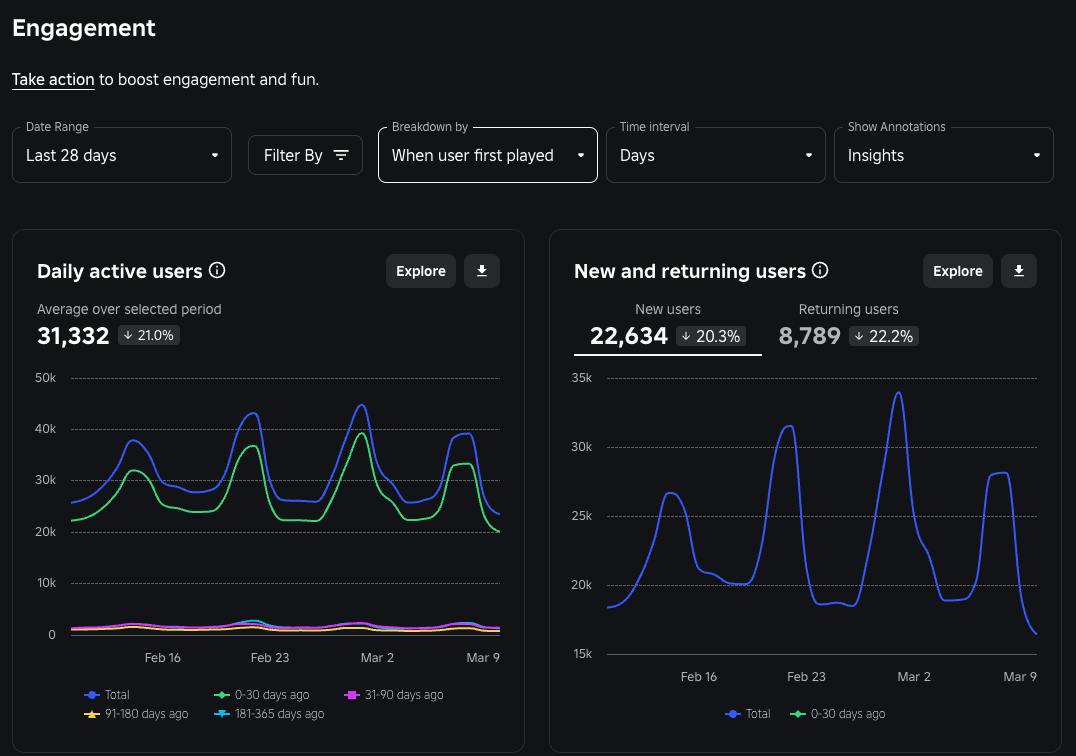The height and width of the screenshot is (756, 1076).
Task: Click Average over selected period label
Action: (129, 309)
